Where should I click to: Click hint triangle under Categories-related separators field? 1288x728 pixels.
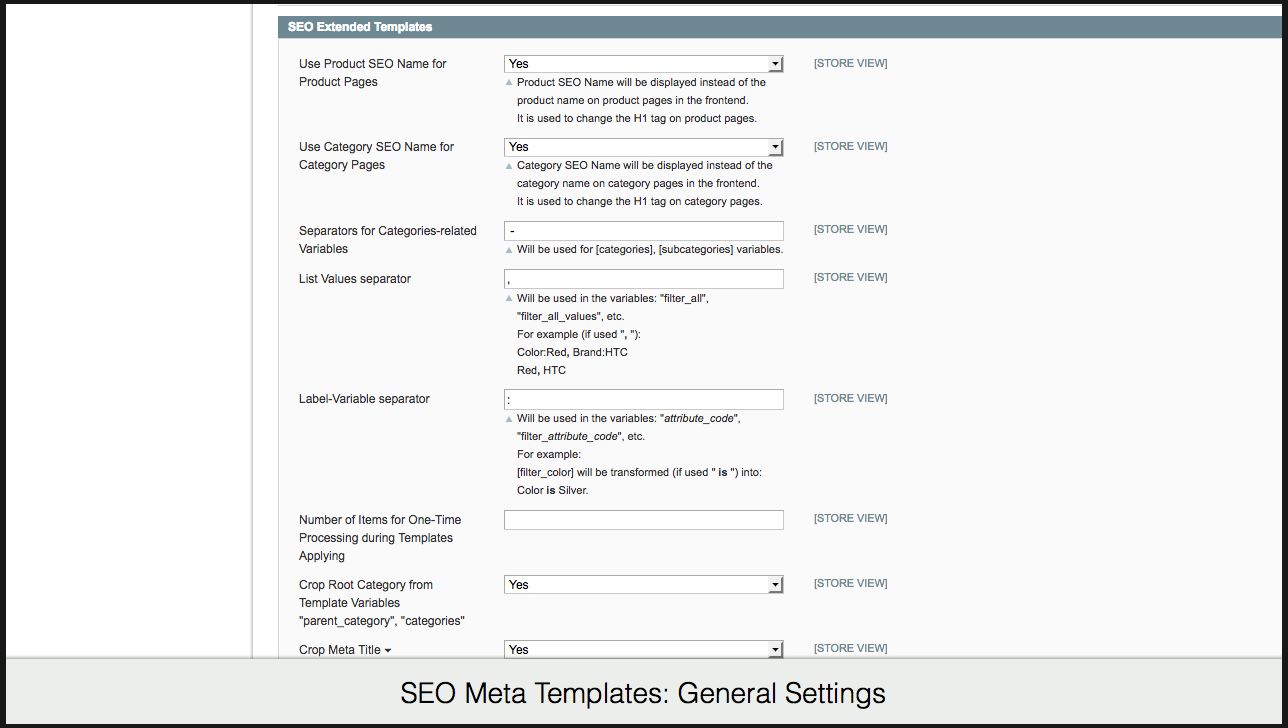coord(509,250)
